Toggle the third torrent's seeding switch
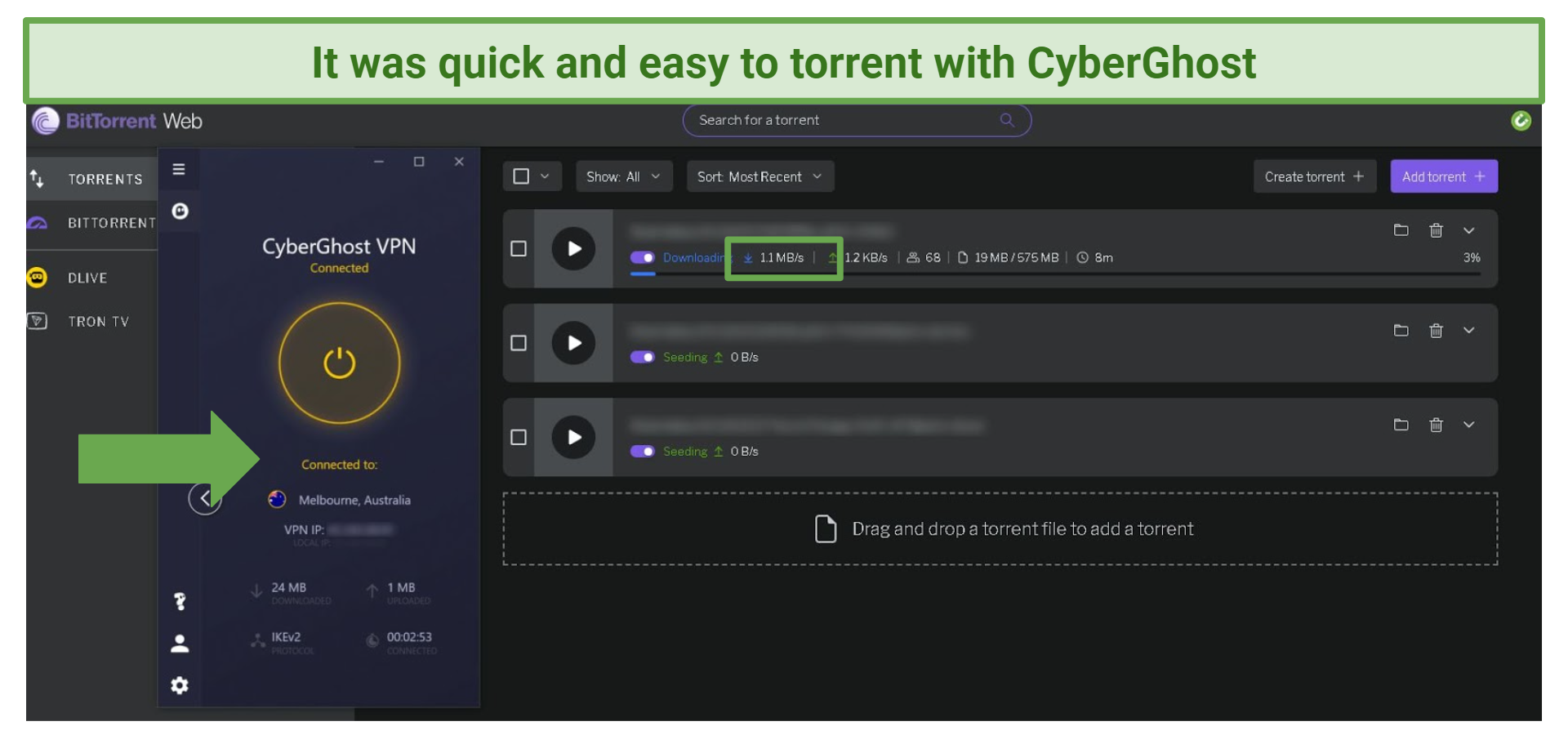 point(643,451)
